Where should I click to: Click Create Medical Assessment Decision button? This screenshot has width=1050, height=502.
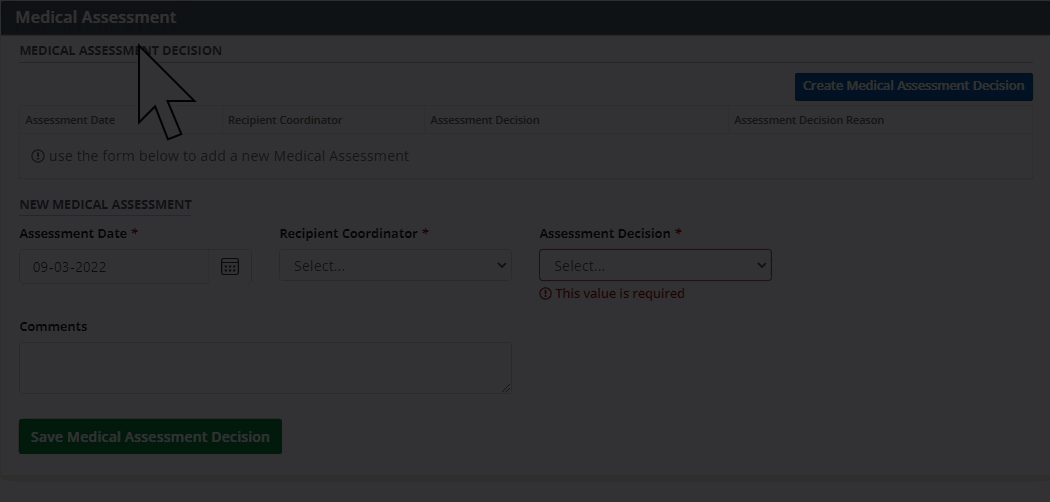(913, 86)
